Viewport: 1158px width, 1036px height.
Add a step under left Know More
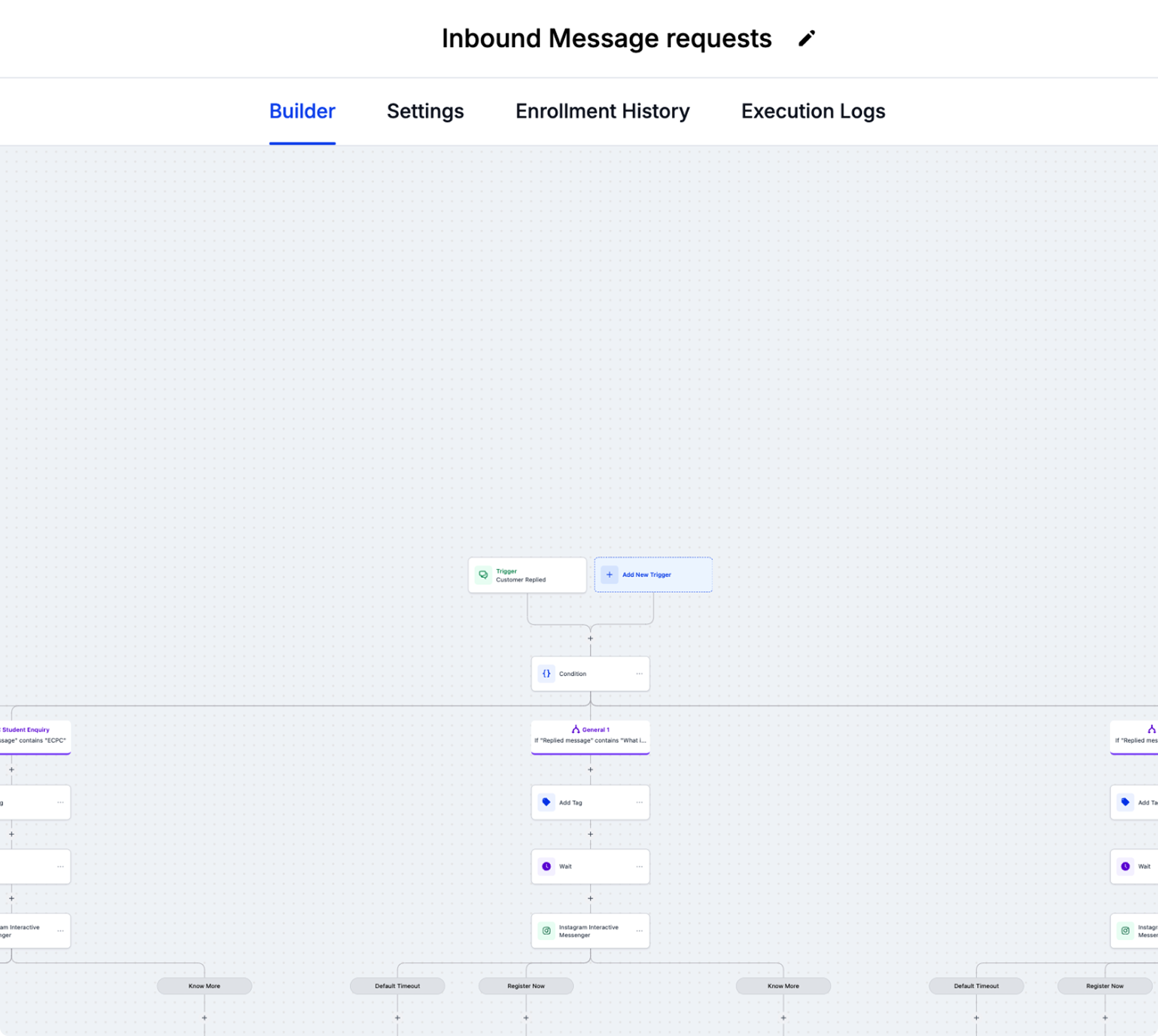(x=204, y=1018)
